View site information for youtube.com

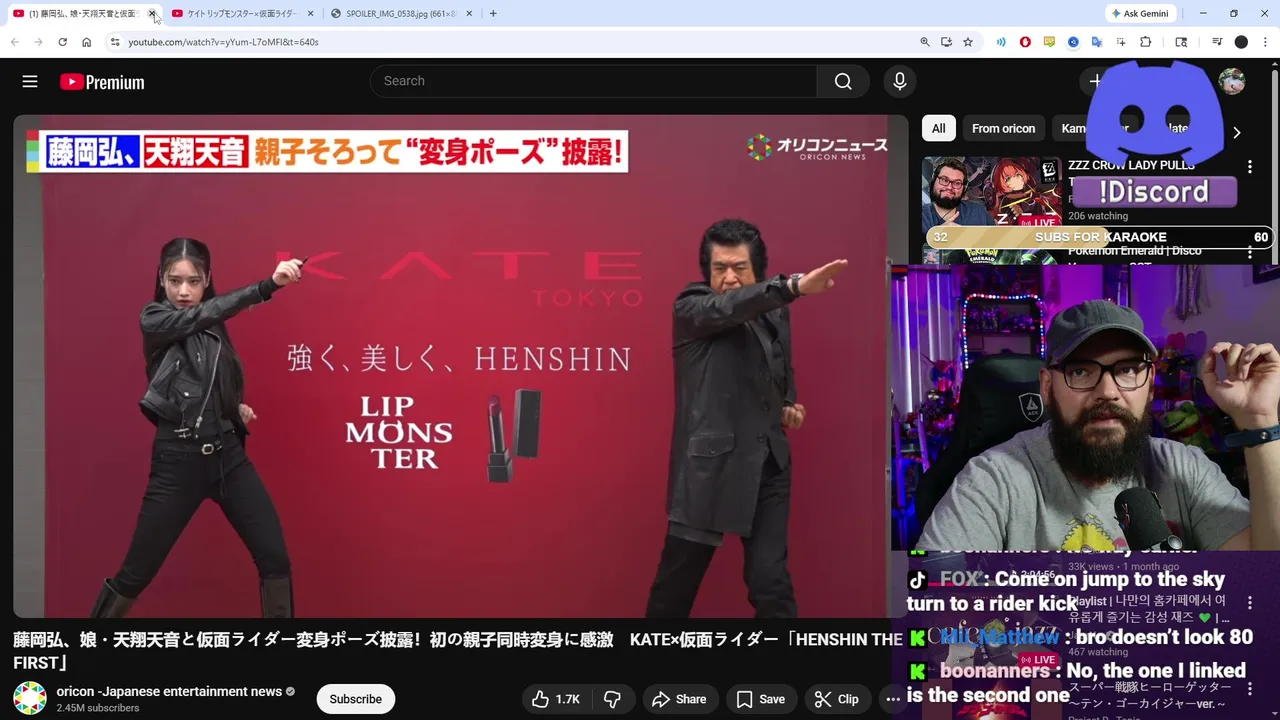(x=115, y=42)
